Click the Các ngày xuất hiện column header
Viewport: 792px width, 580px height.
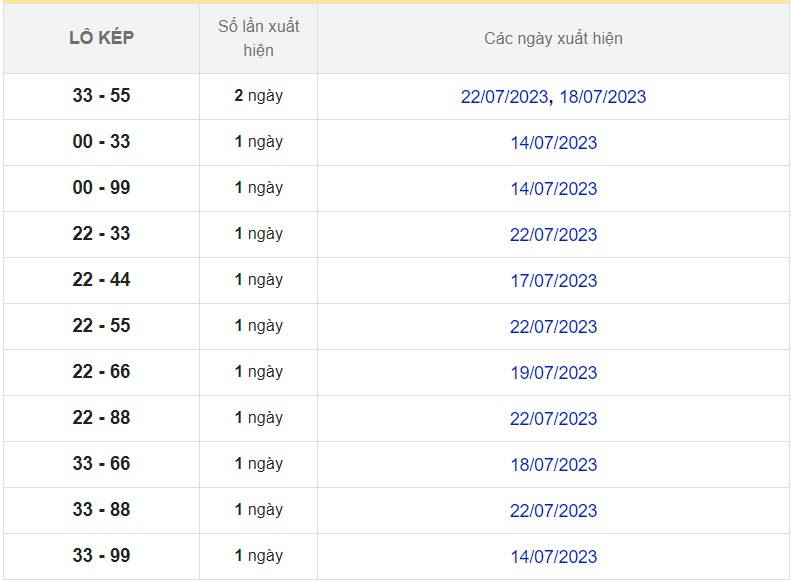(x=553, y=38)
